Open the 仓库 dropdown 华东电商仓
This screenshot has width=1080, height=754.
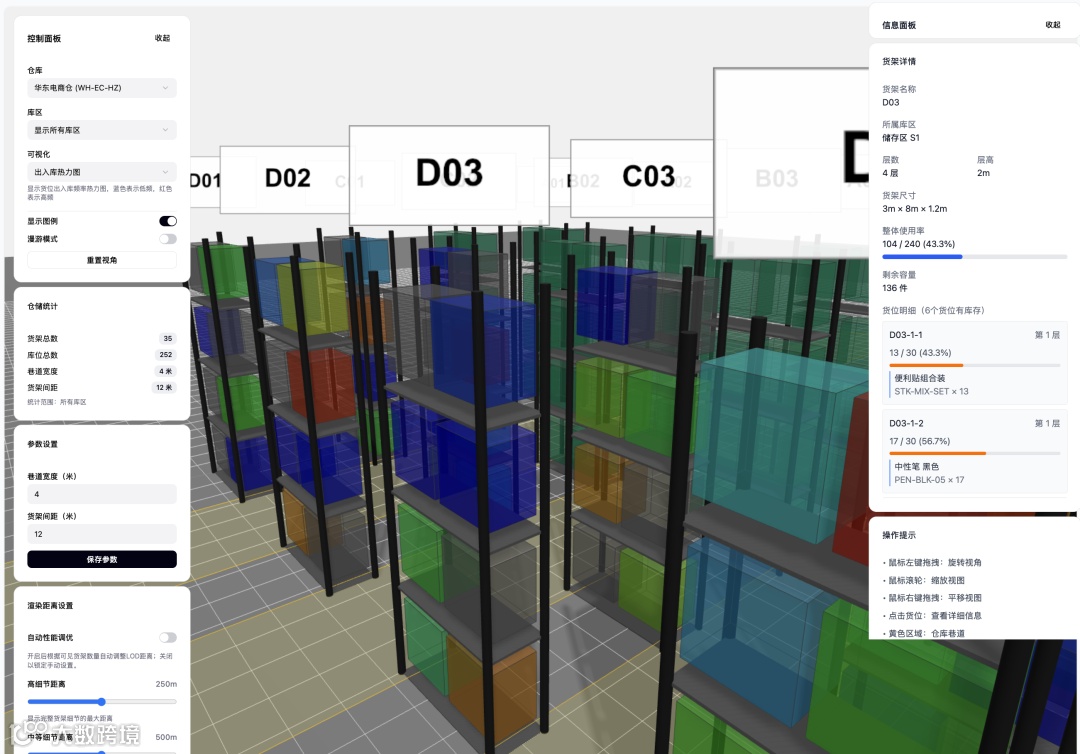click(102, 88)
